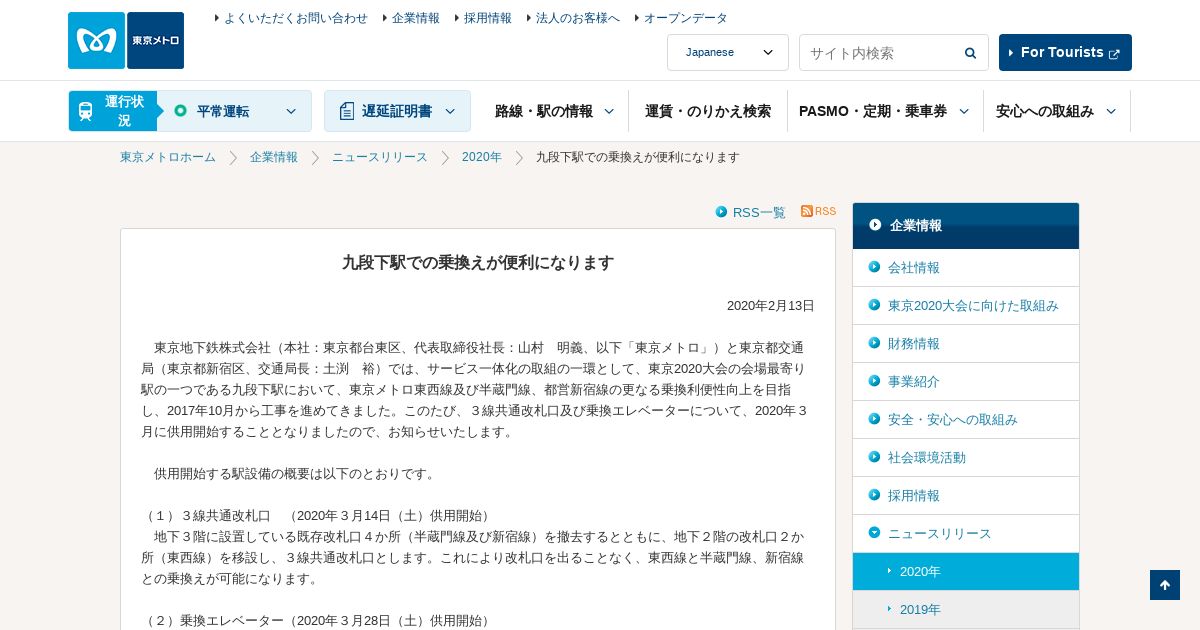Open 法人のお客様へ link
The width and height of the screenshot is (1200, 630).
pos(577,18)
